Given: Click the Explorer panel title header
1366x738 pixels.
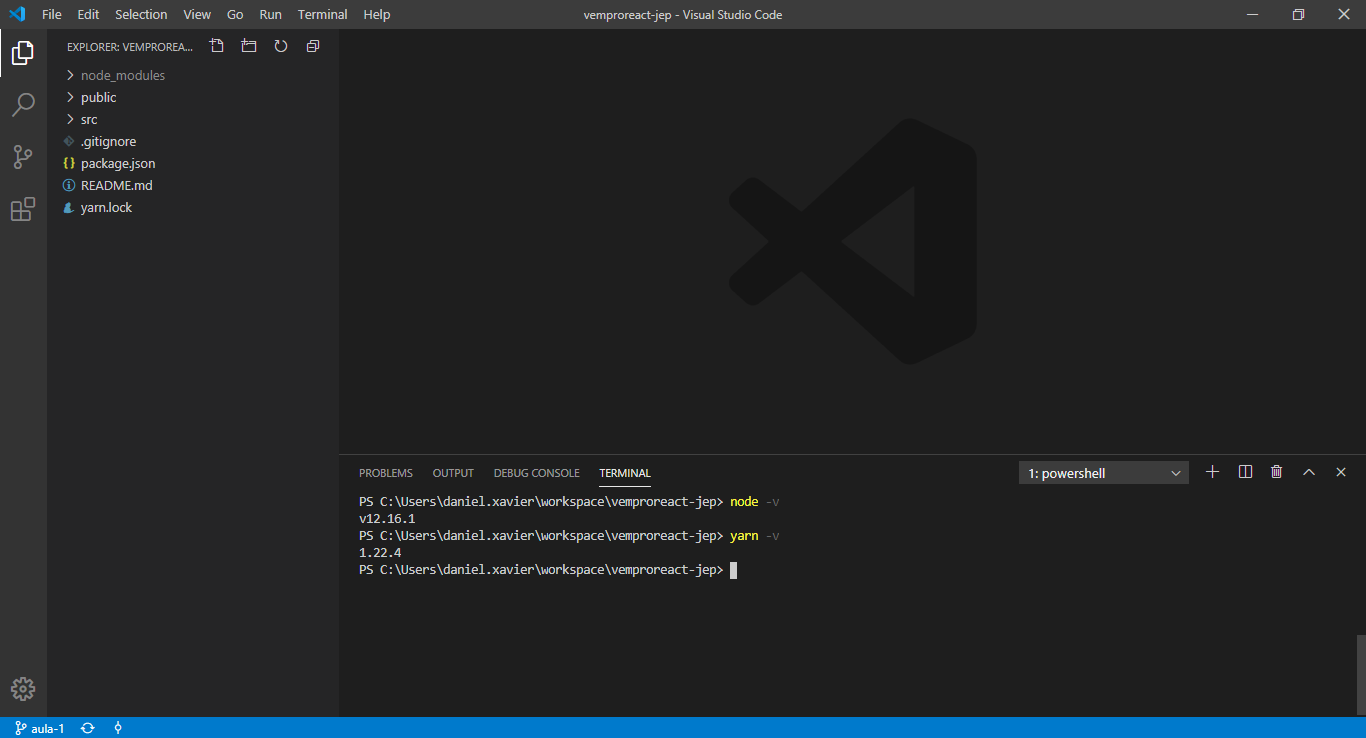Looking at the screenshot, I should [x=130, y=46].
